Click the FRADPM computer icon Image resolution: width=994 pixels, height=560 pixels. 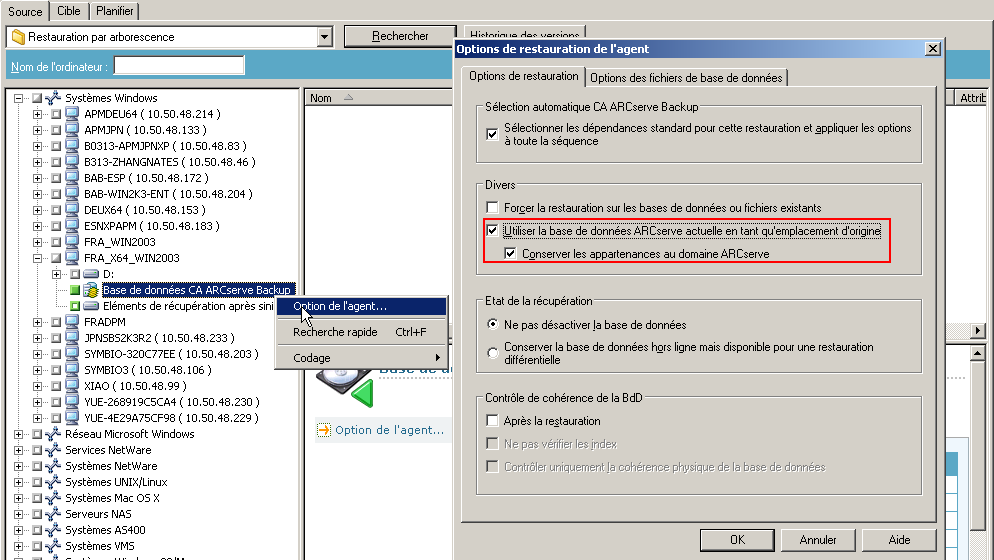72,322
